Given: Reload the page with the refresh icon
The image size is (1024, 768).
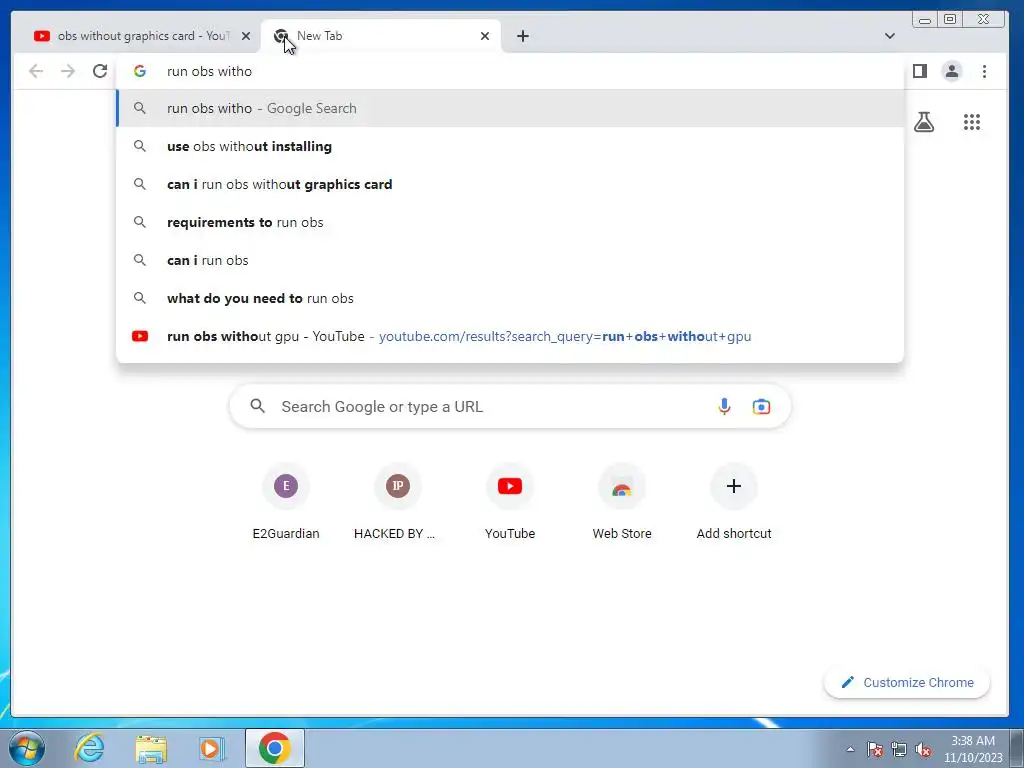Looking at the screenshot, I should click(100, 71).
